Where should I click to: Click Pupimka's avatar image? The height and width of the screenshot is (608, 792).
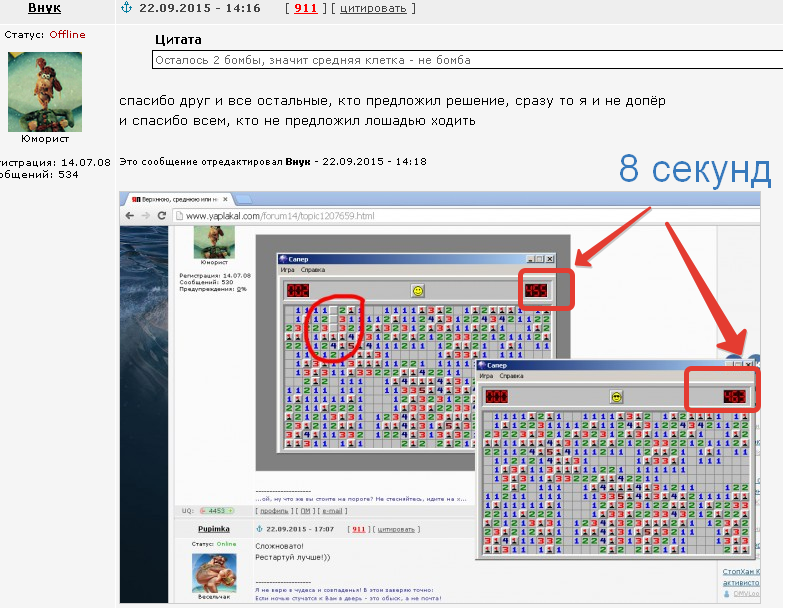point(214,573)
